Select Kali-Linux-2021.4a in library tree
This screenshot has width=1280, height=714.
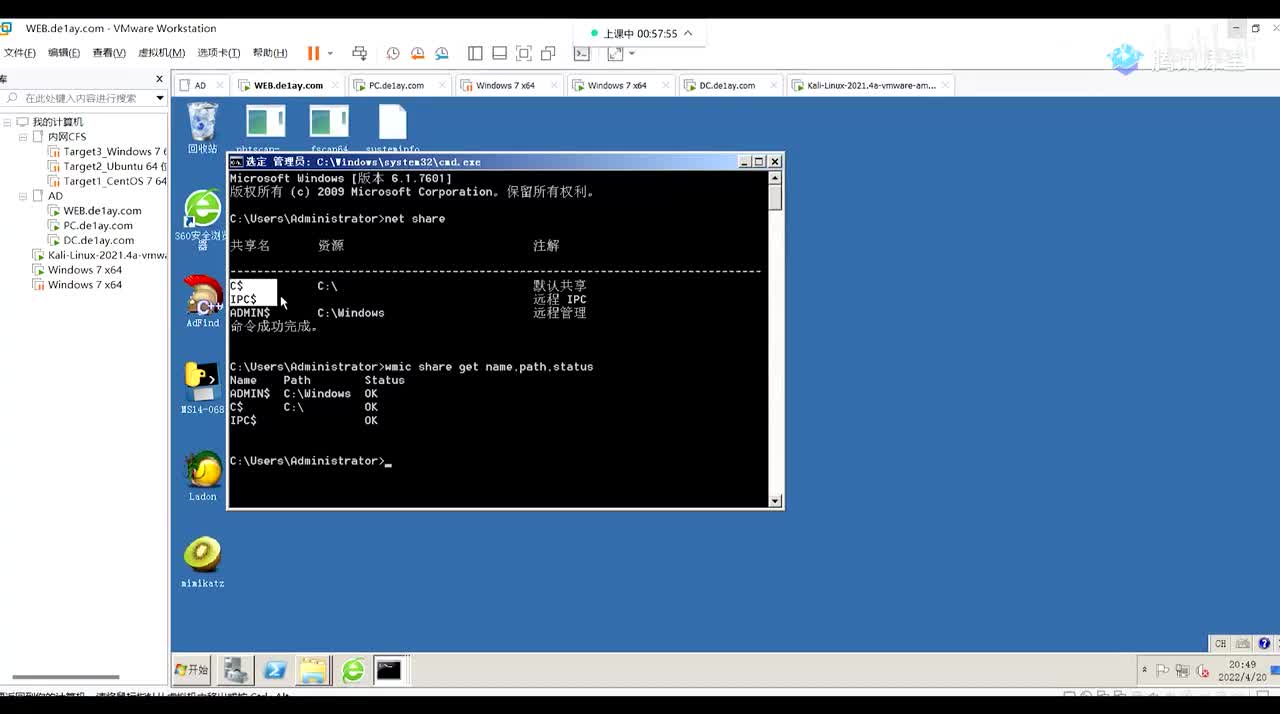click(x=99, y=255)
